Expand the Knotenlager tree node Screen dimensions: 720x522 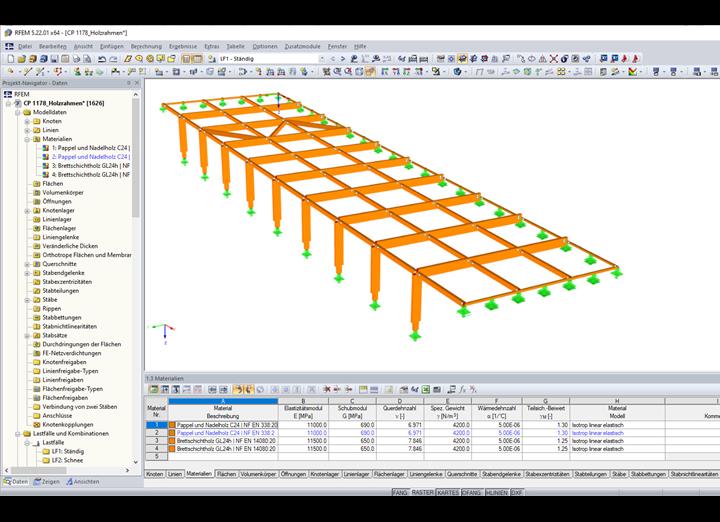27,210
